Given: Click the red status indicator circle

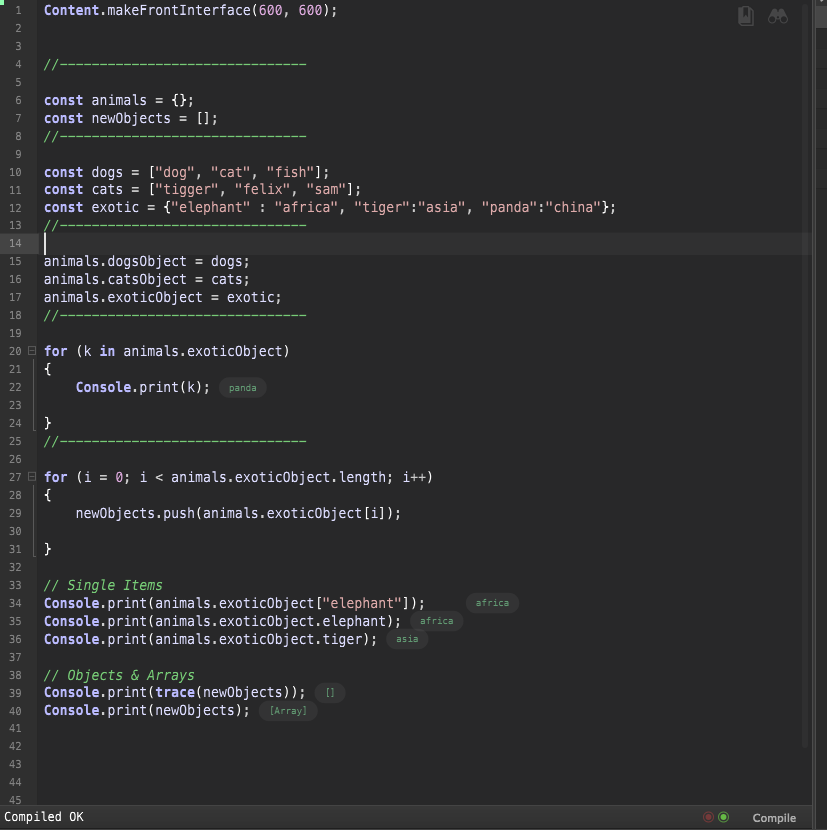Looking at the screenshot, I should point(708,817).
